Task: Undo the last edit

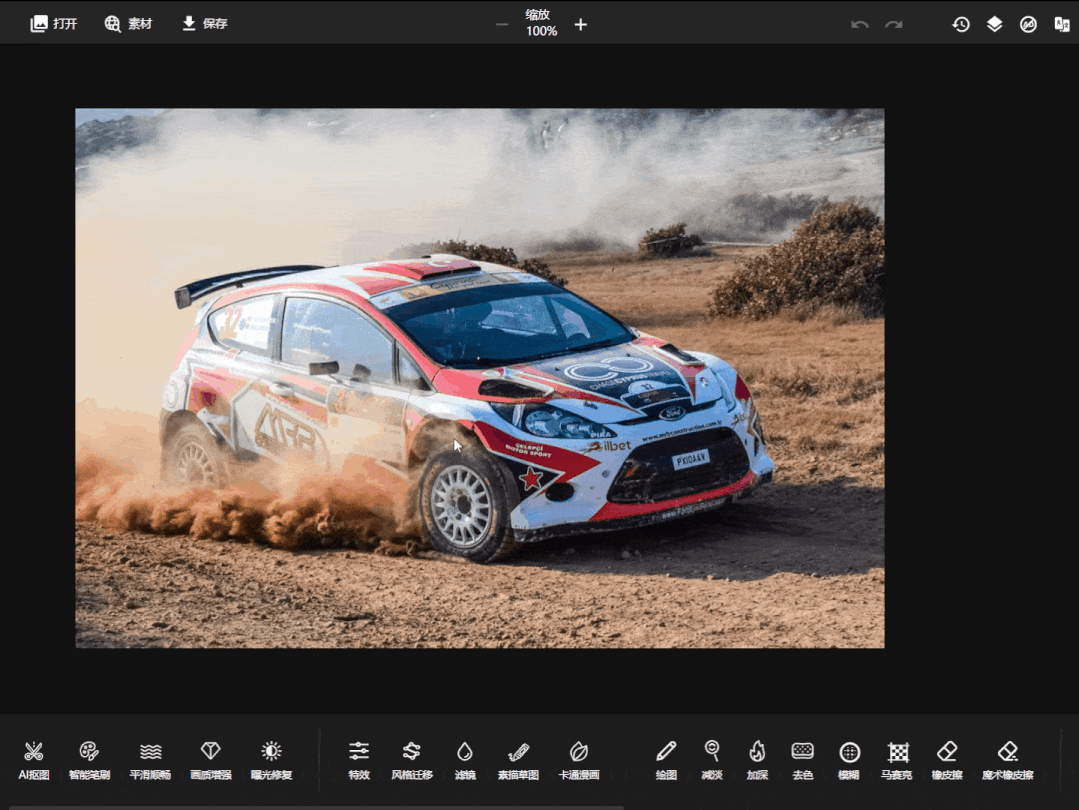Action: [x=859, y=25]
